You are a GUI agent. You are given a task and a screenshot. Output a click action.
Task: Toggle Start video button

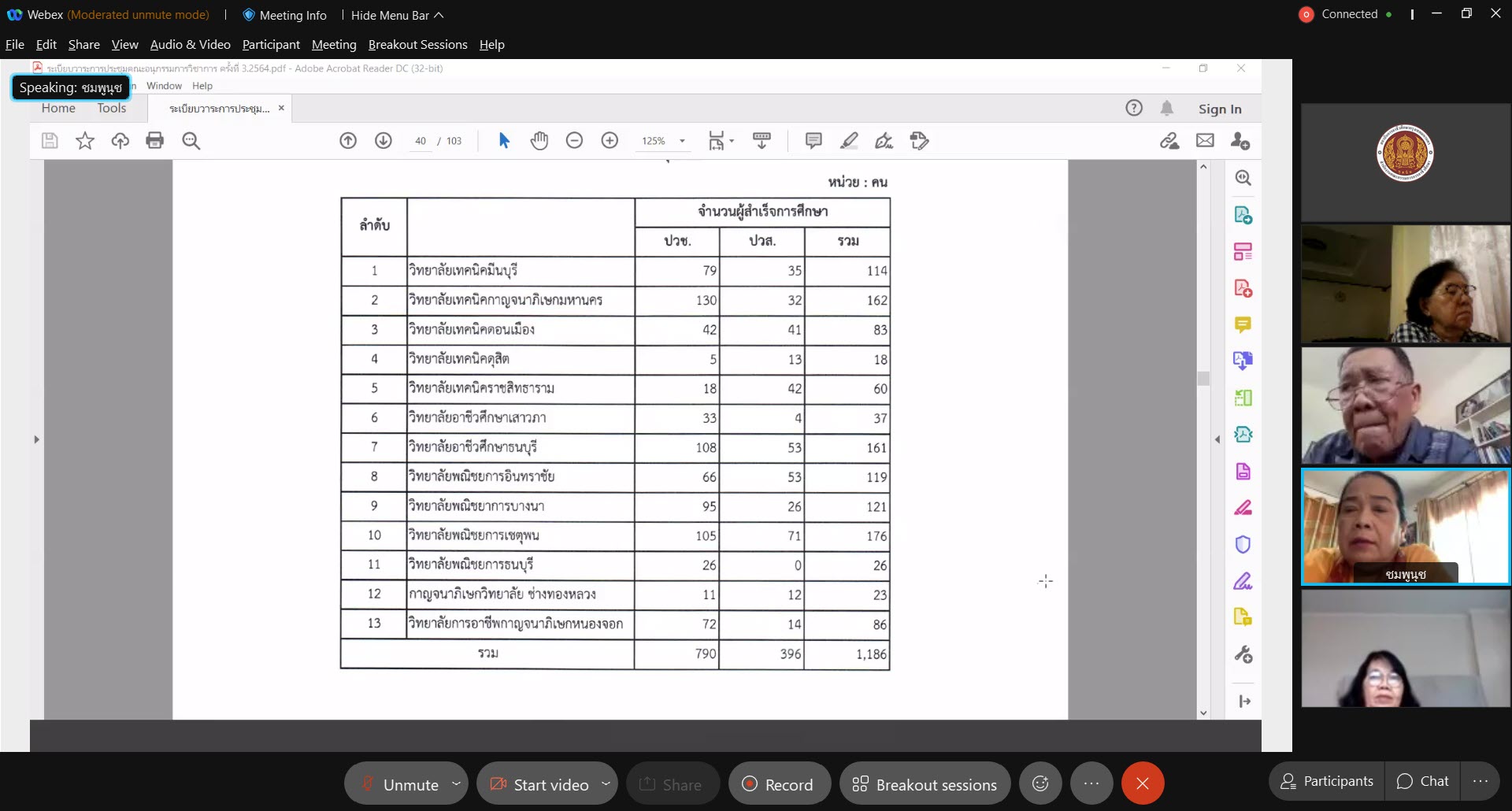point(539,784)
